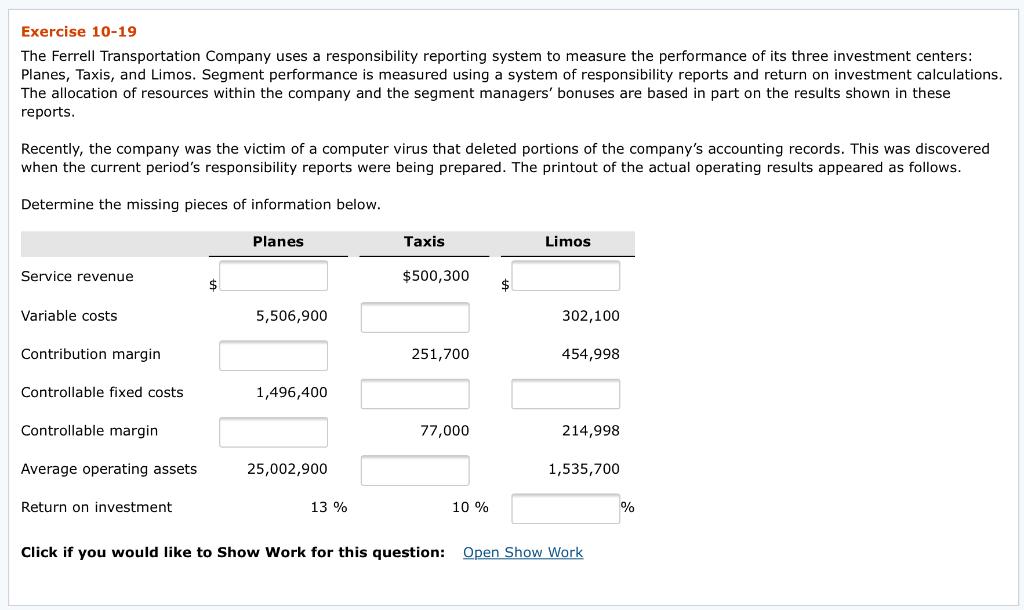Select the Planes Controllable margin input box
Image resolution: width=1024 pixels, height=610 pixels.
pyautogui.click(x=274, y=432)
